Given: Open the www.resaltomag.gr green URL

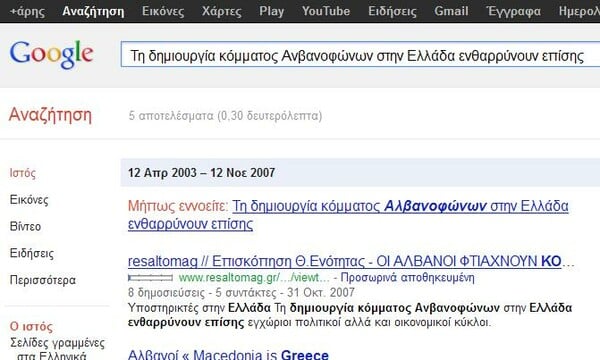Looking at the screenshot, I should click(x=254, y=277).
